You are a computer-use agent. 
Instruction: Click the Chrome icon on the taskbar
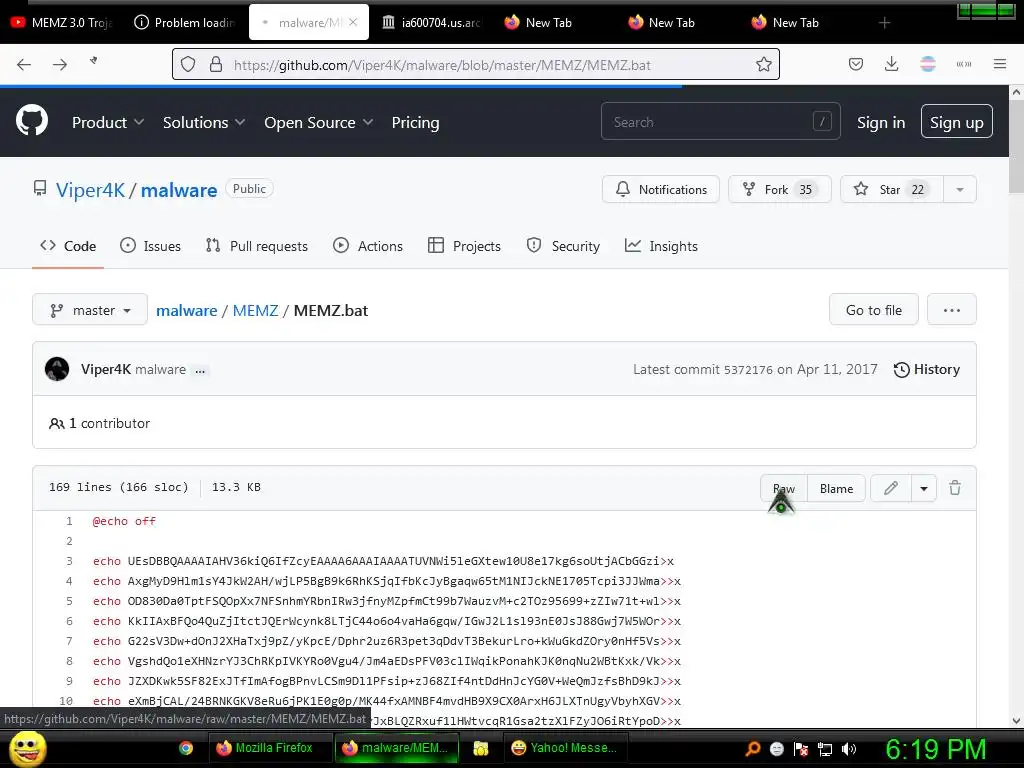click(186, 748)
